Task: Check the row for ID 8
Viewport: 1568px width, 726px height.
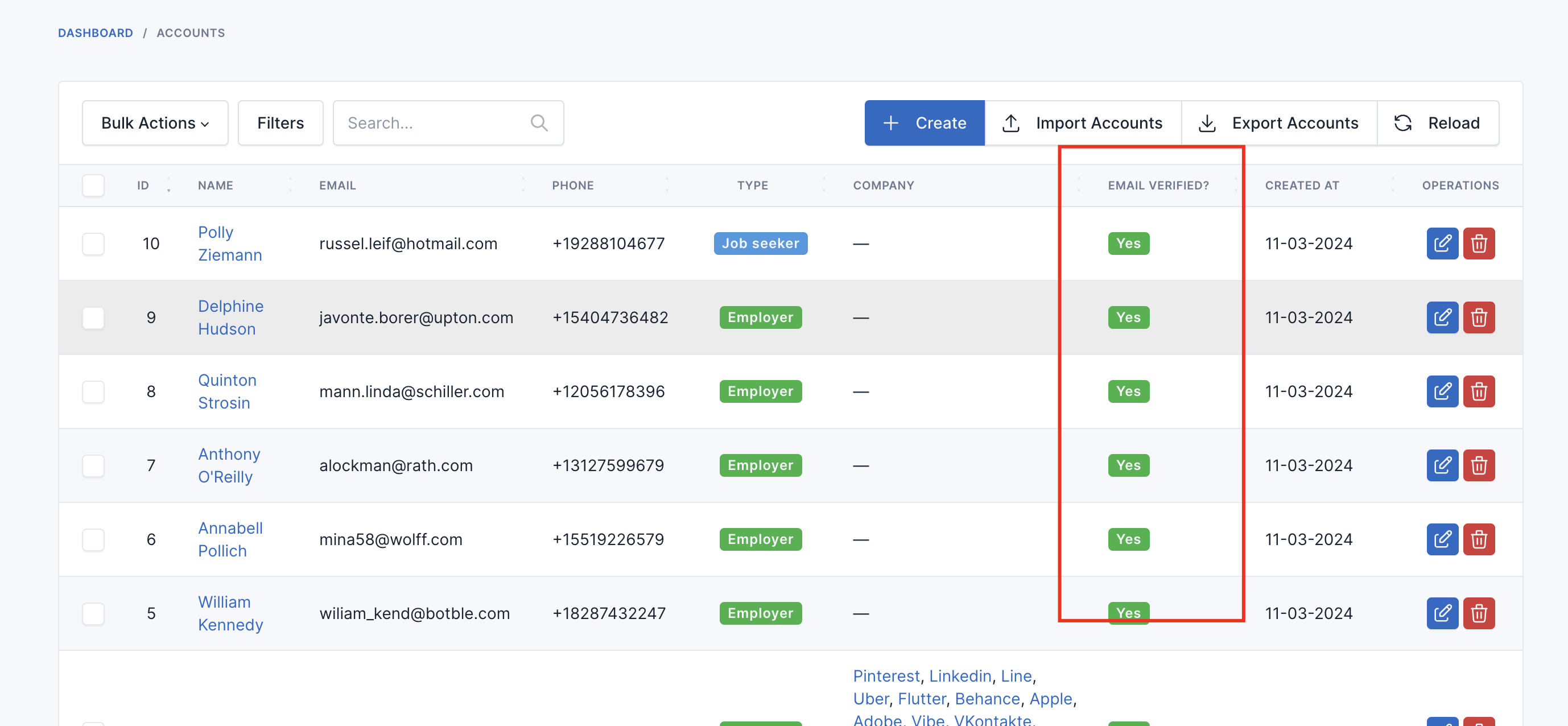Action: (93, 391)
